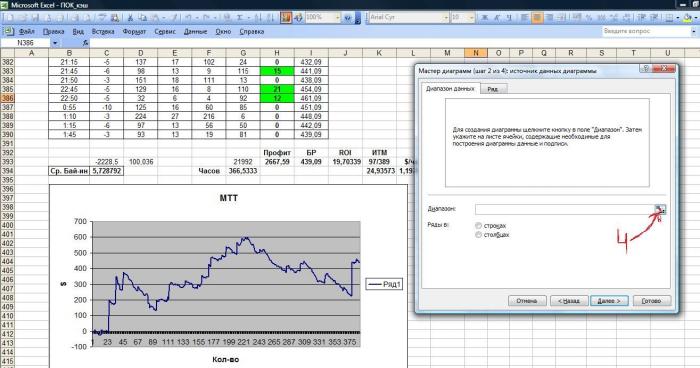Click the Excel workbook icon left of Файл
700x368 pixels.
pos(8,32)
